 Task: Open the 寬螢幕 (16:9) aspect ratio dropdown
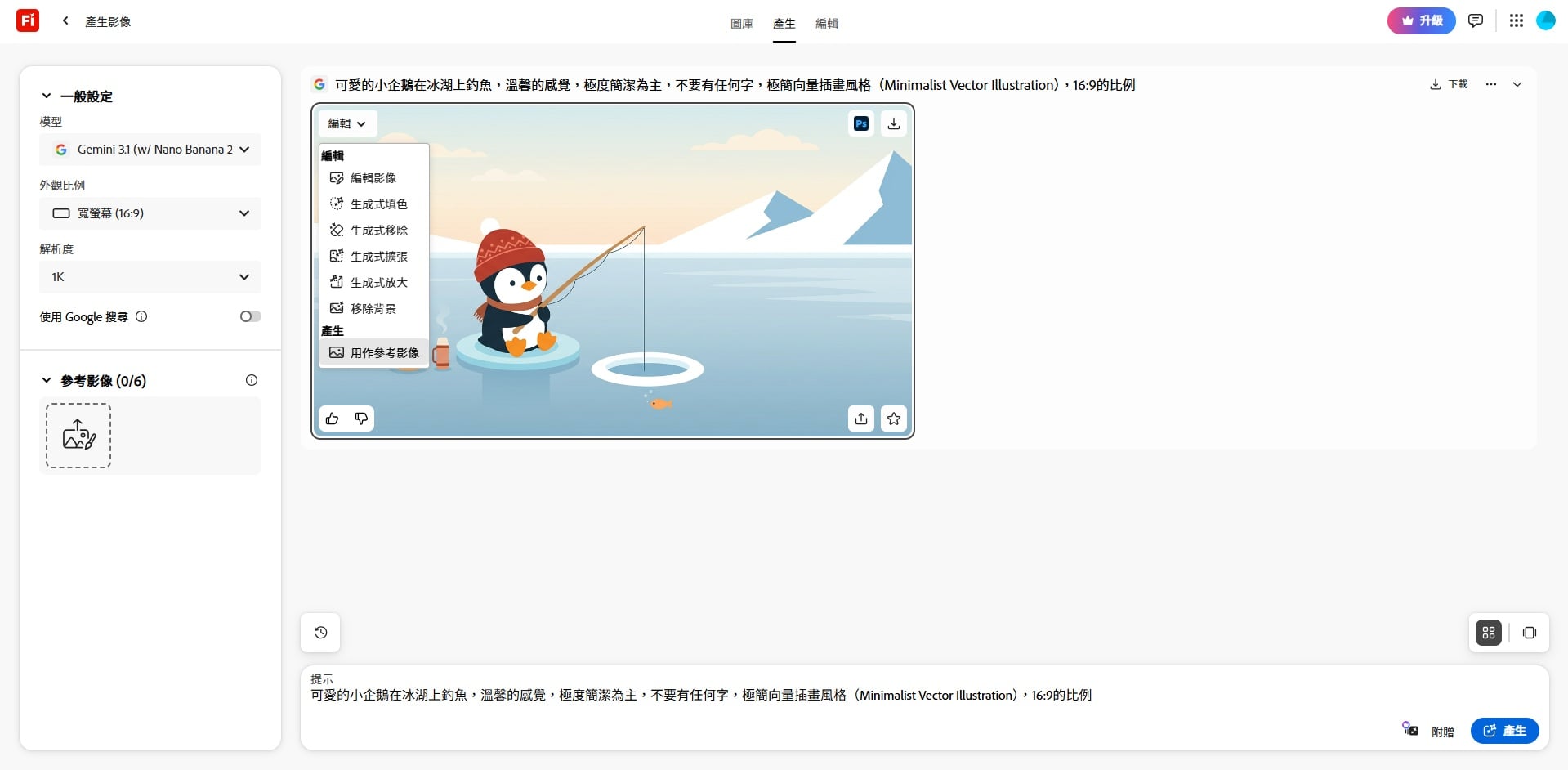click(x=150, y=213)
